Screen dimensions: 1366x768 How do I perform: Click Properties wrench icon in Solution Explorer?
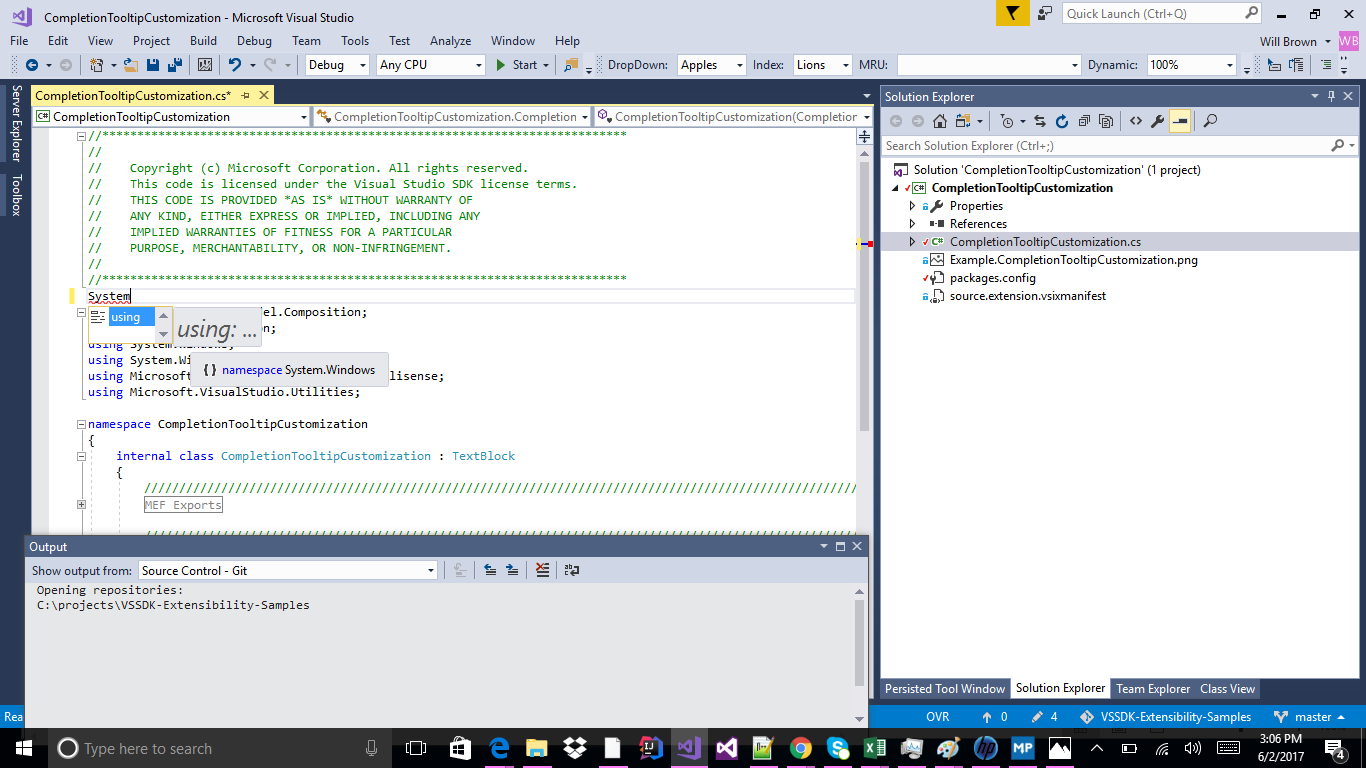(1158, 121)
